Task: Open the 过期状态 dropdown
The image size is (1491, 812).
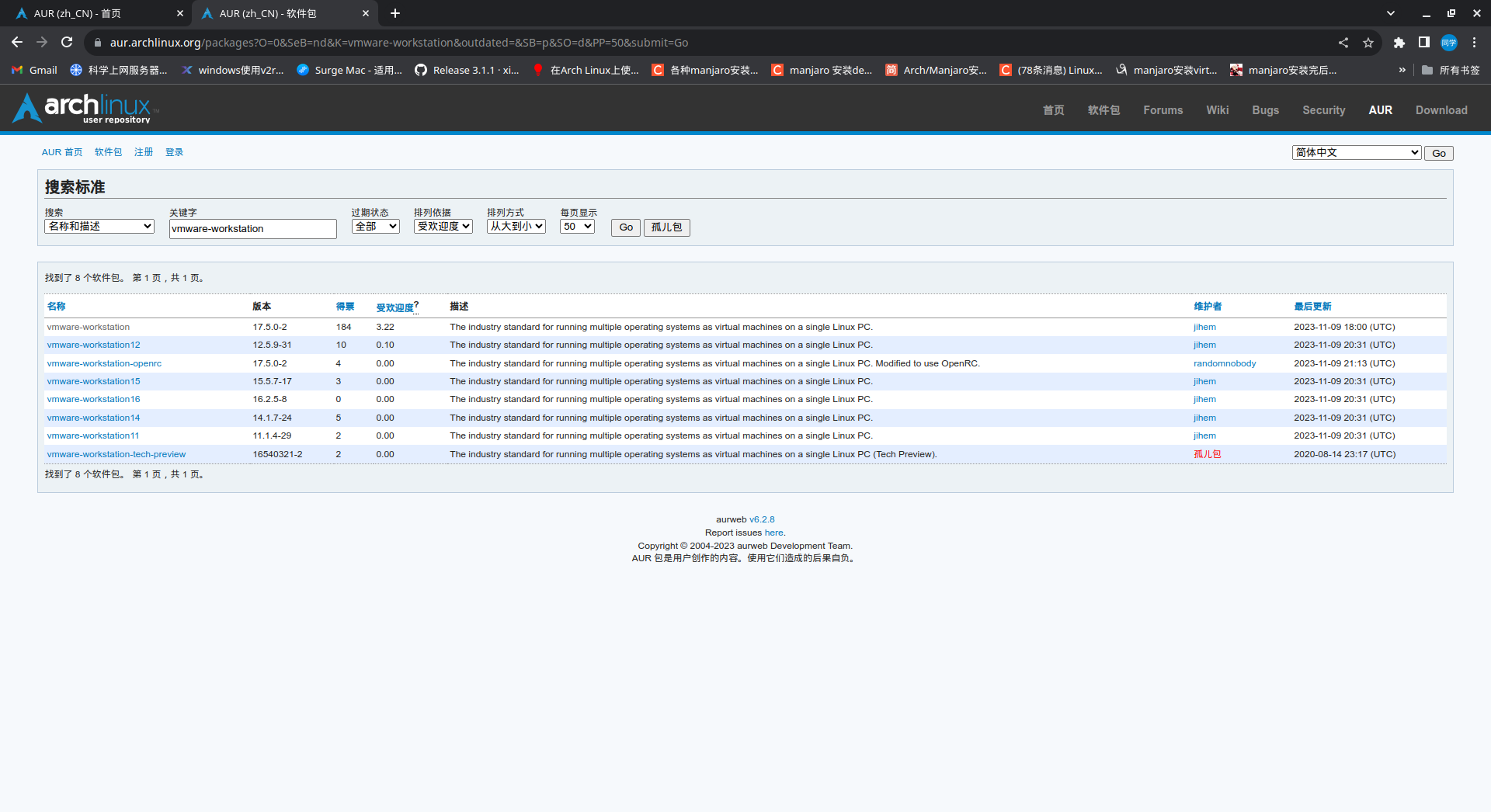Action: pos(376,227)
